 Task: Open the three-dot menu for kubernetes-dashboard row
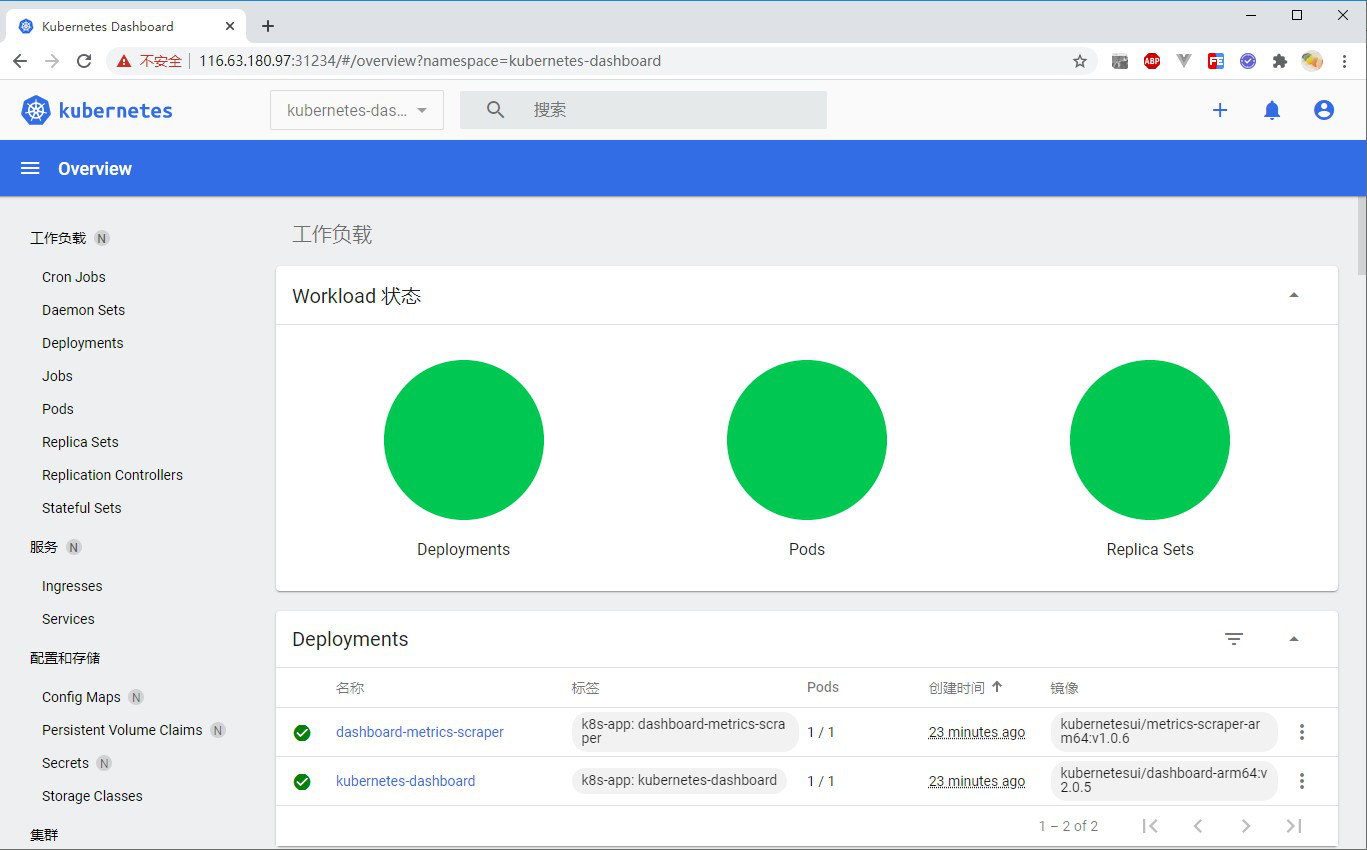click(1302, 781)
